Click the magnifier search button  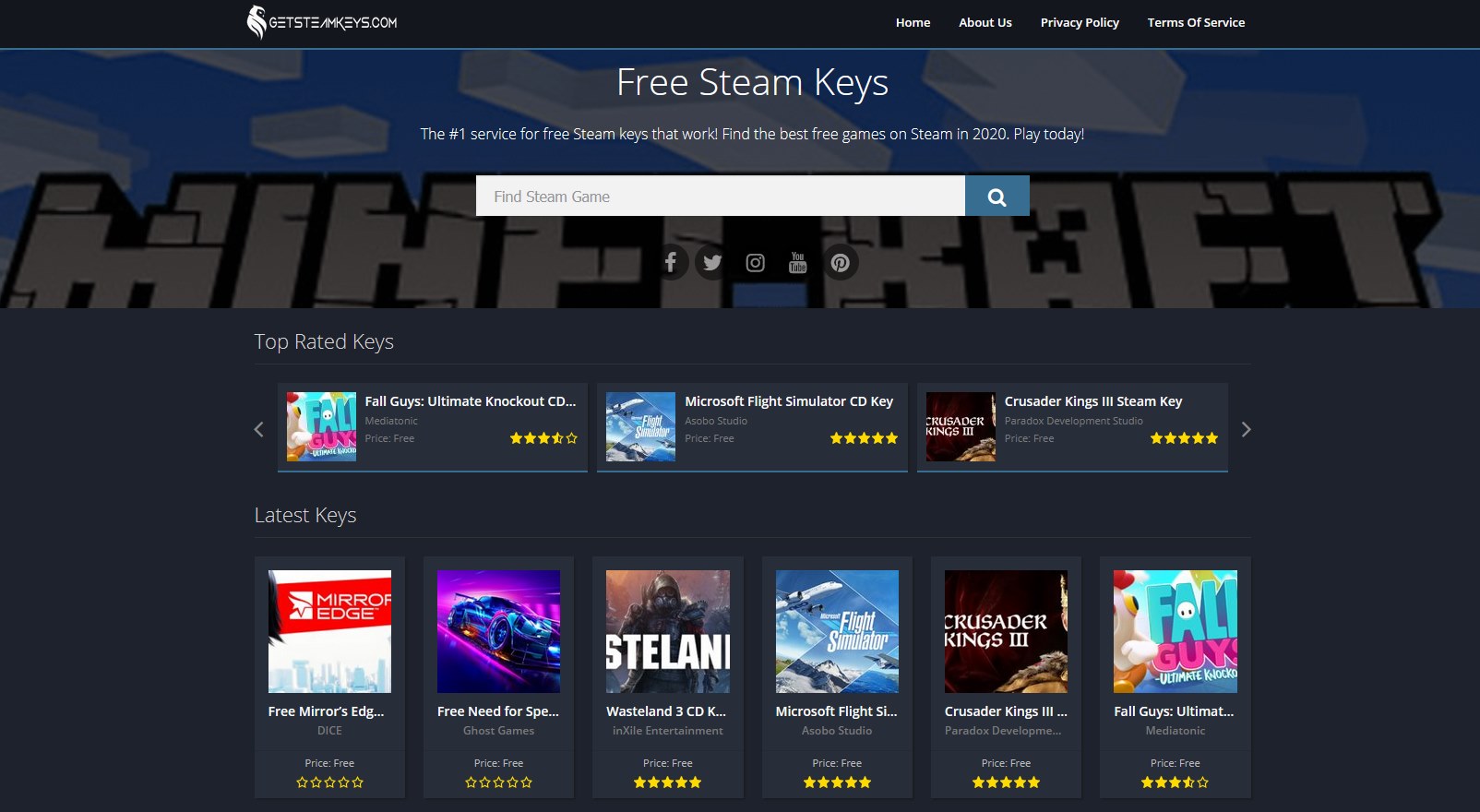pyautogui.click(x=997, y=196)
